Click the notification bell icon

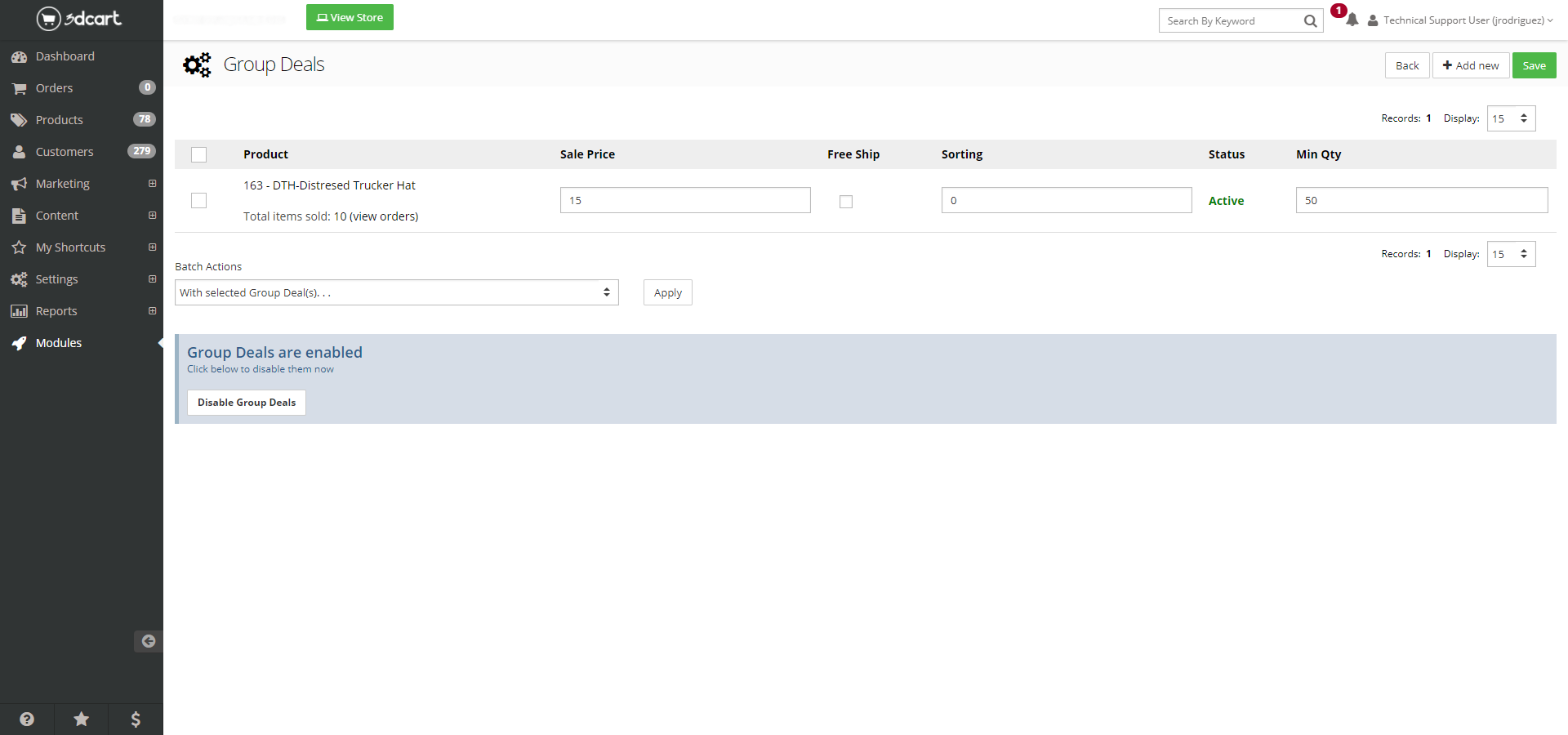[1352, 20]
